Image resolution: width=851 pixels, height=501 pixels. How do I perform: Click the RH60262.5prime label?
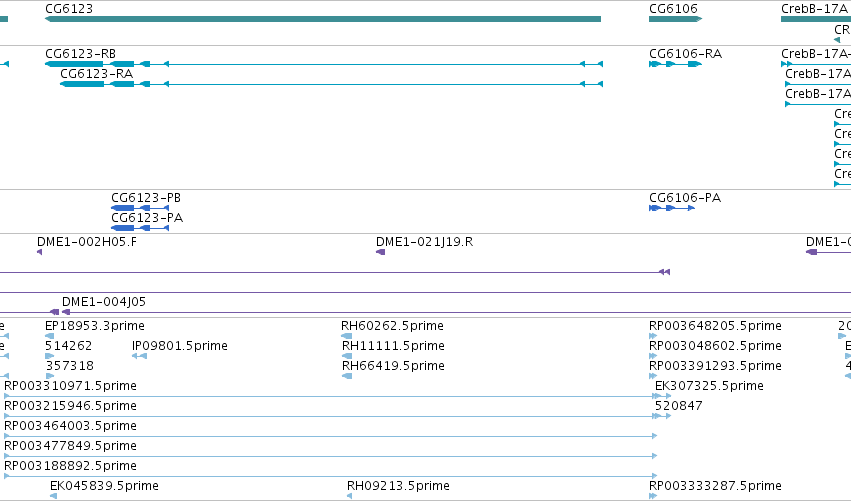tap(392, 326)
